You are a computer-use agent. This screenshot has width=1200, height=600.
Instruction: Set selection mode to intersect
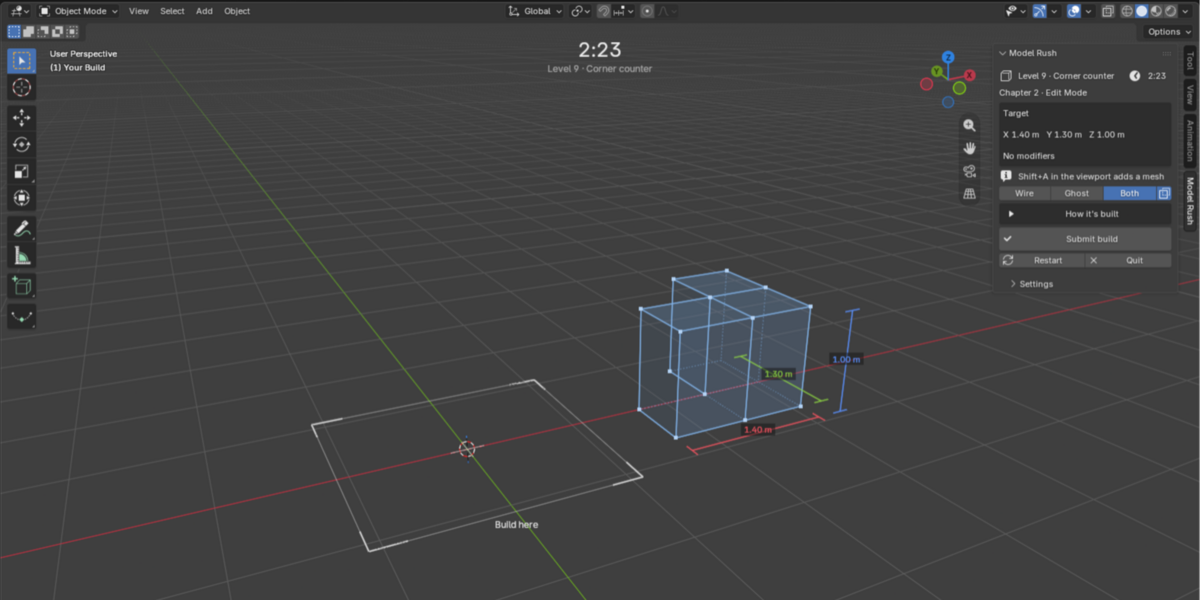pyautogui.click(x=71, y=32)
